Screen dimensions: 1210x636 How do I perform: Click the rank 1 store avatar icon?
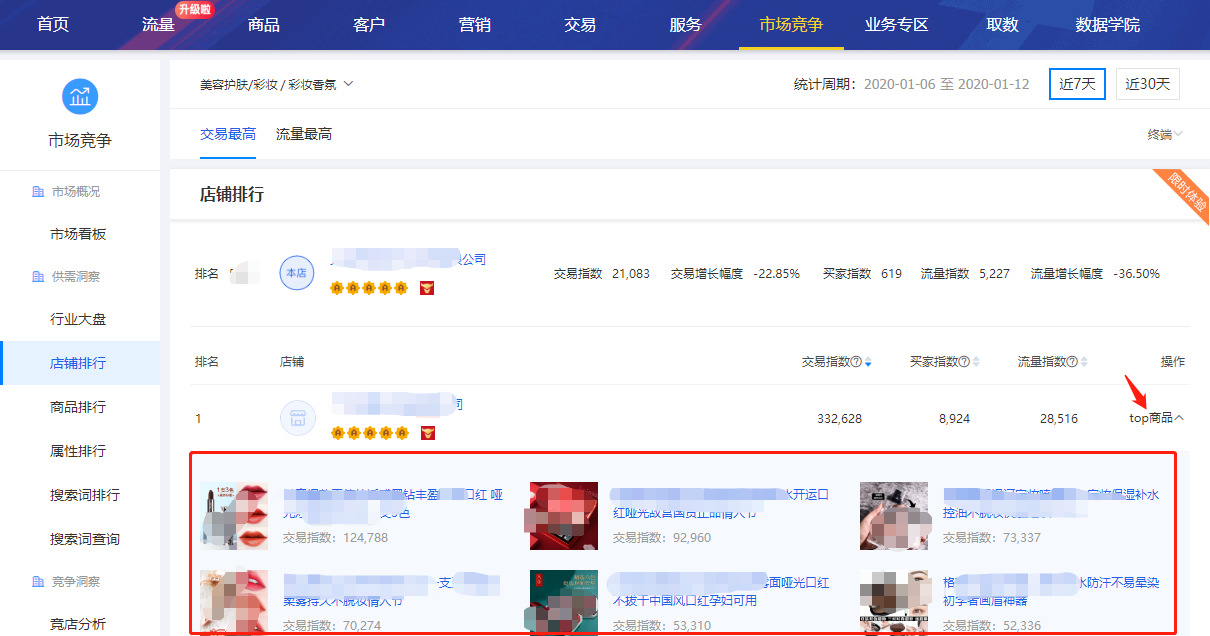pos(297,418)
